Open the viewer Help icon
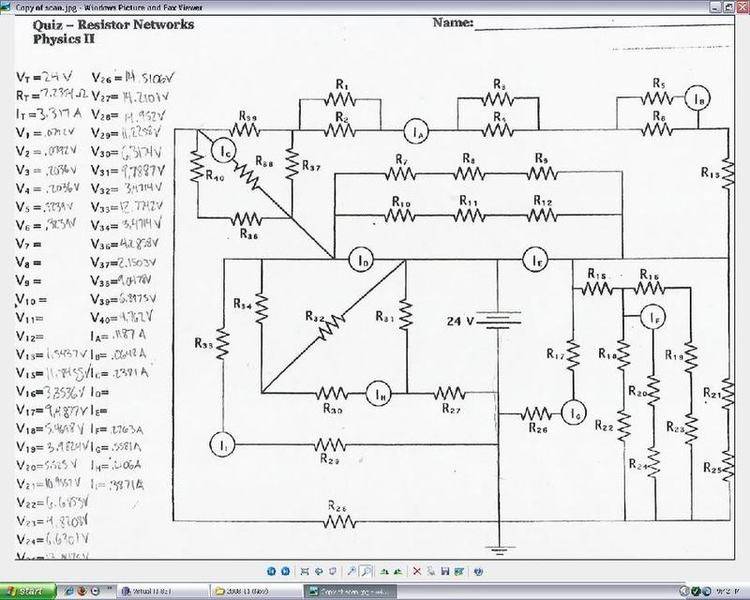750x600 pixels. (478, 571)
